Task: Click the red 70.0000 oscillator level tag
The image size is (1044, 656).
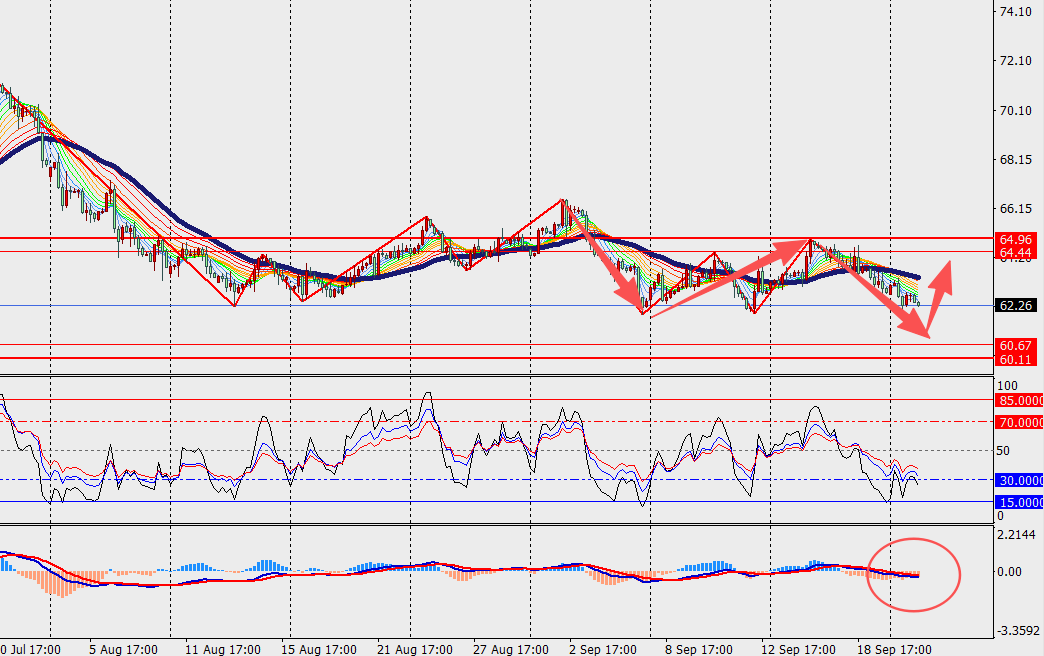Action: point(1019,422)
